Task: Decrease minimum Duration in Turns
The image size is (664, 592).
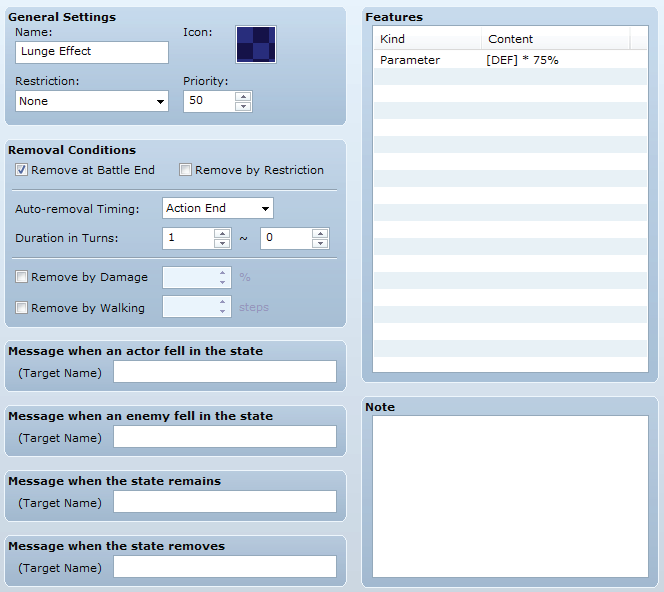Action: [x=222, y=243]
